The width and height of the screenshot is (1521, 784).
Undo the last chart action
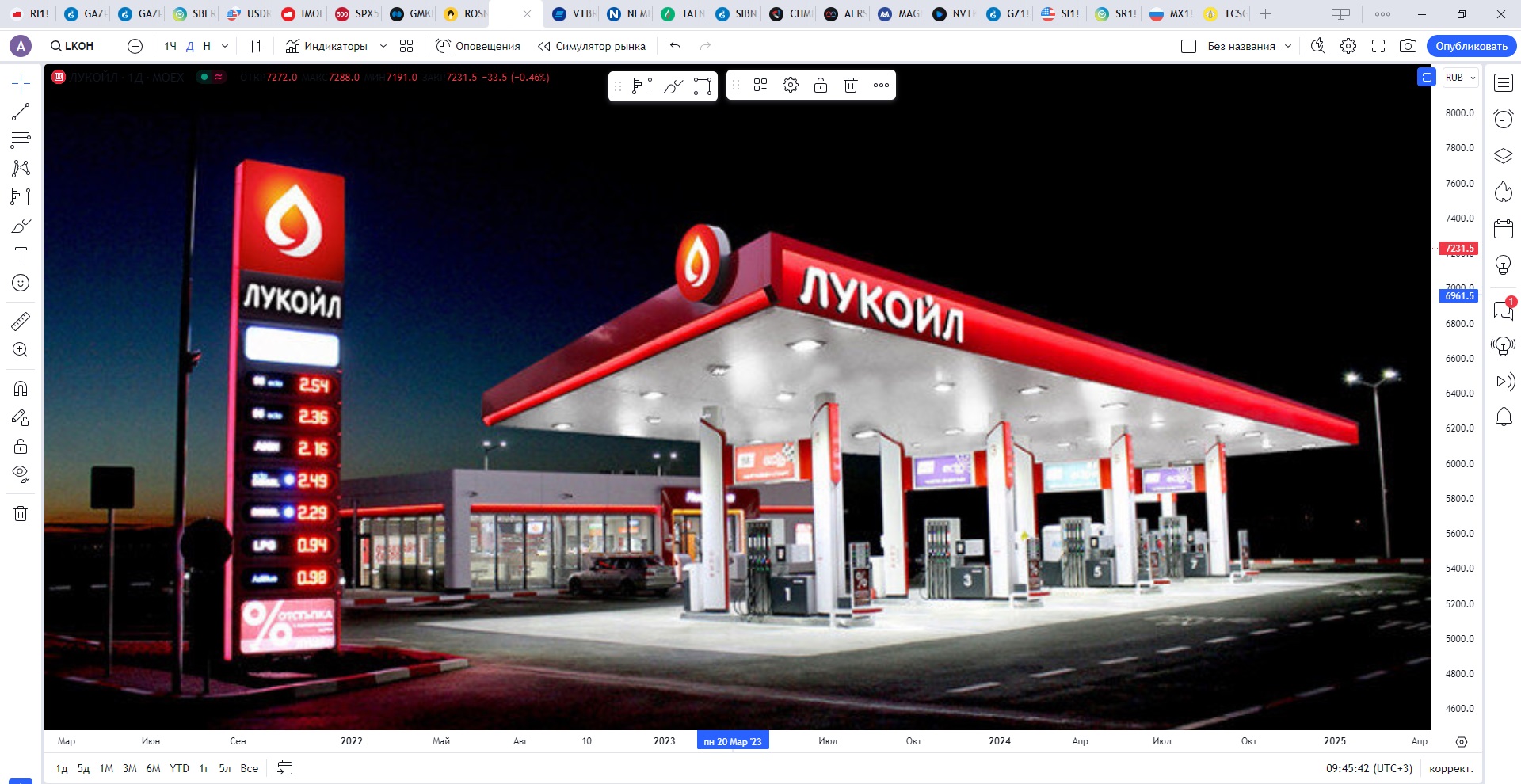click(675, 46)
